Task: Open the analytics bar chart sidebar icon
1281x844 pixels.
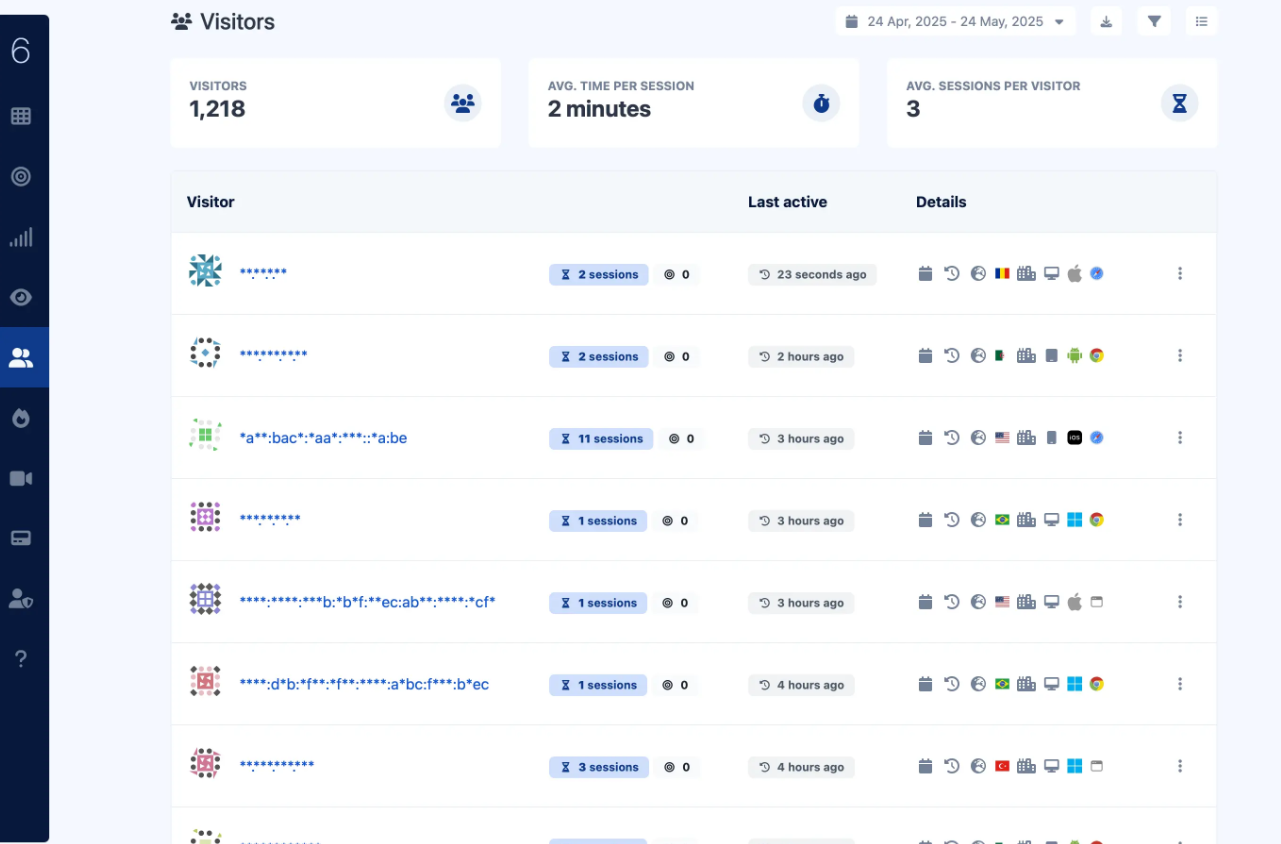Action: pos(21,237)
